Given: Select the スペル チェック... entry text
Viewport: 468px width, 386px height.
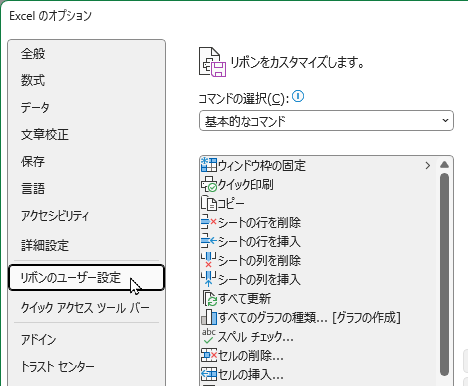Looking at the screenshot, I should pos(256,337).
